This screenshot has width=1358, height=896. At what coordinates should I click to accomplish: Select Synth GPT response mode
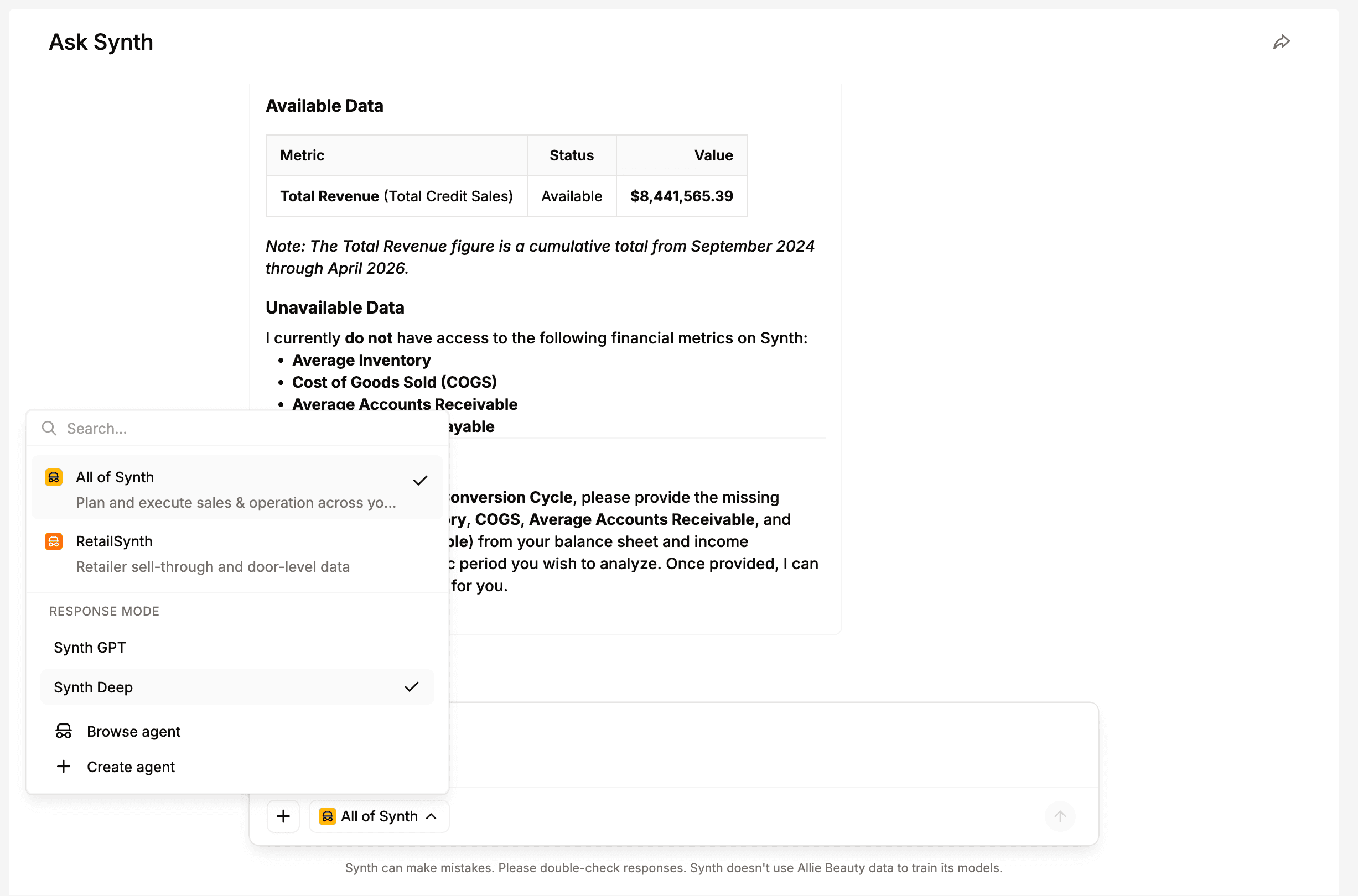pos(237,648)
